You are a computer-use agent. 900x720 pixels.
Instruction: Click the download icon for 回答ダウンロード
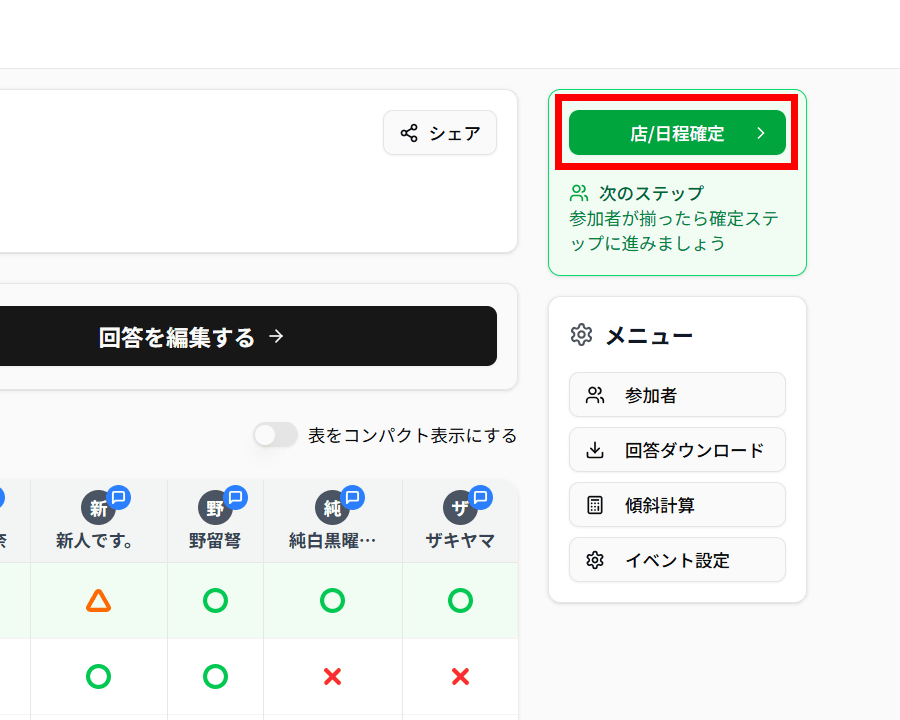pos(595,450)
